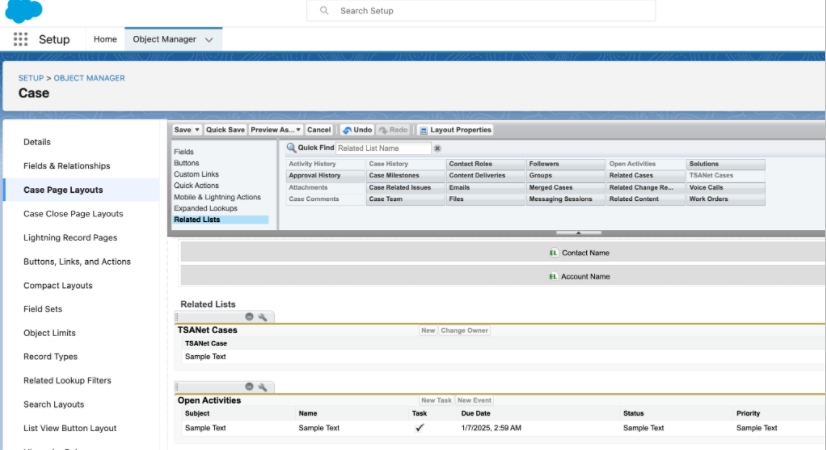This screenshot has height=450, width=826.
Task: Remove the TSANet Cases related list
Action: [249, 317]
